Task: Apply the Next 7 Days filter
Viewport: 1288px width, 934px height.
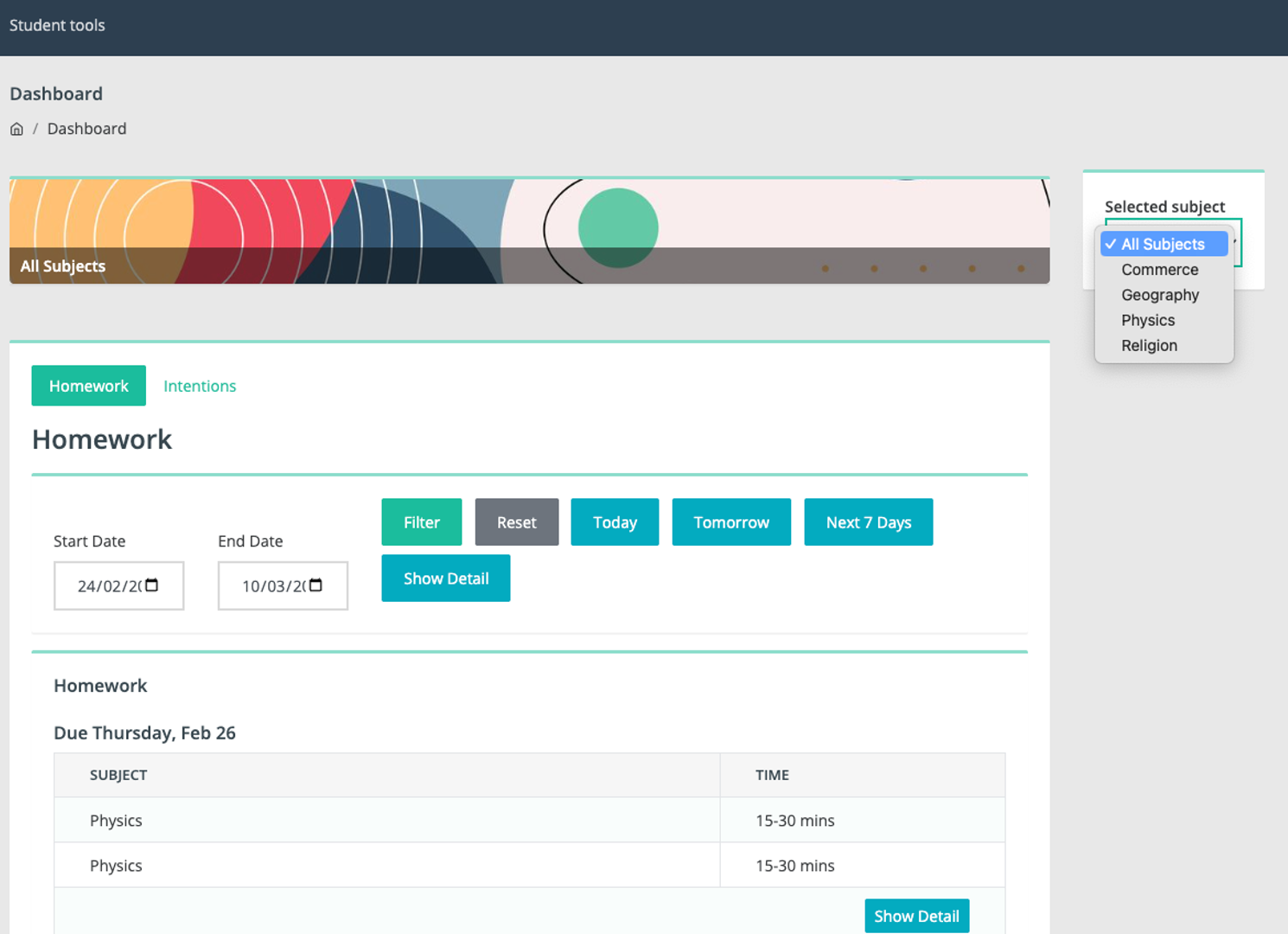Action: 868,522
